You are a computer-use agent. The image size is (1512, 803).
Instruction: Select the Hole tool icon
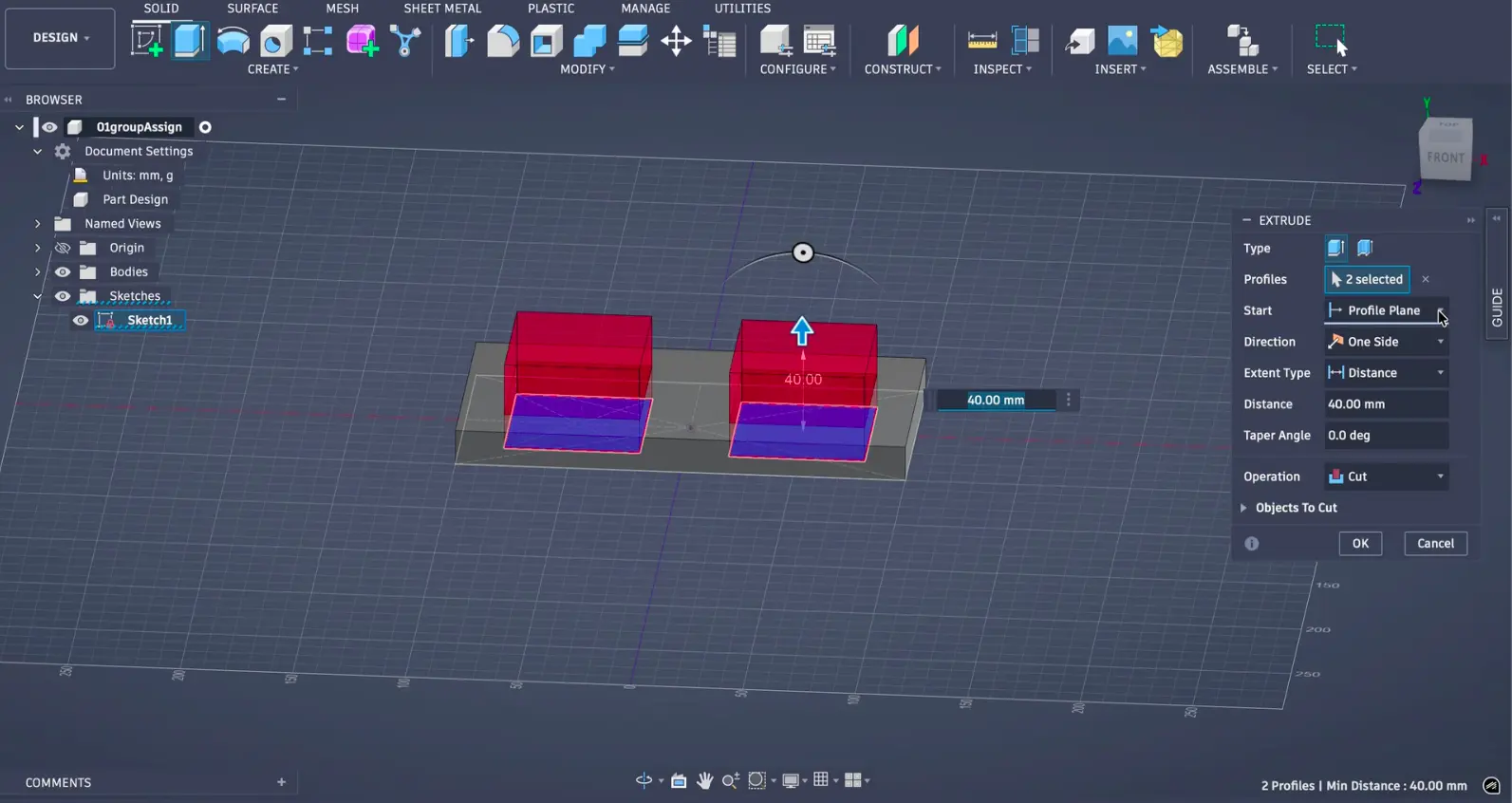point(276,41)
